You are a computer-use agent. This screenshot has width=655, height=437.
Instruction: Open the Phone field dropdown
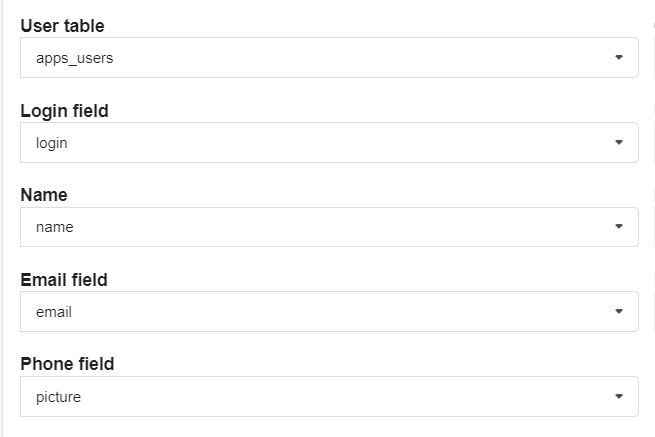[x=329, y=397]
